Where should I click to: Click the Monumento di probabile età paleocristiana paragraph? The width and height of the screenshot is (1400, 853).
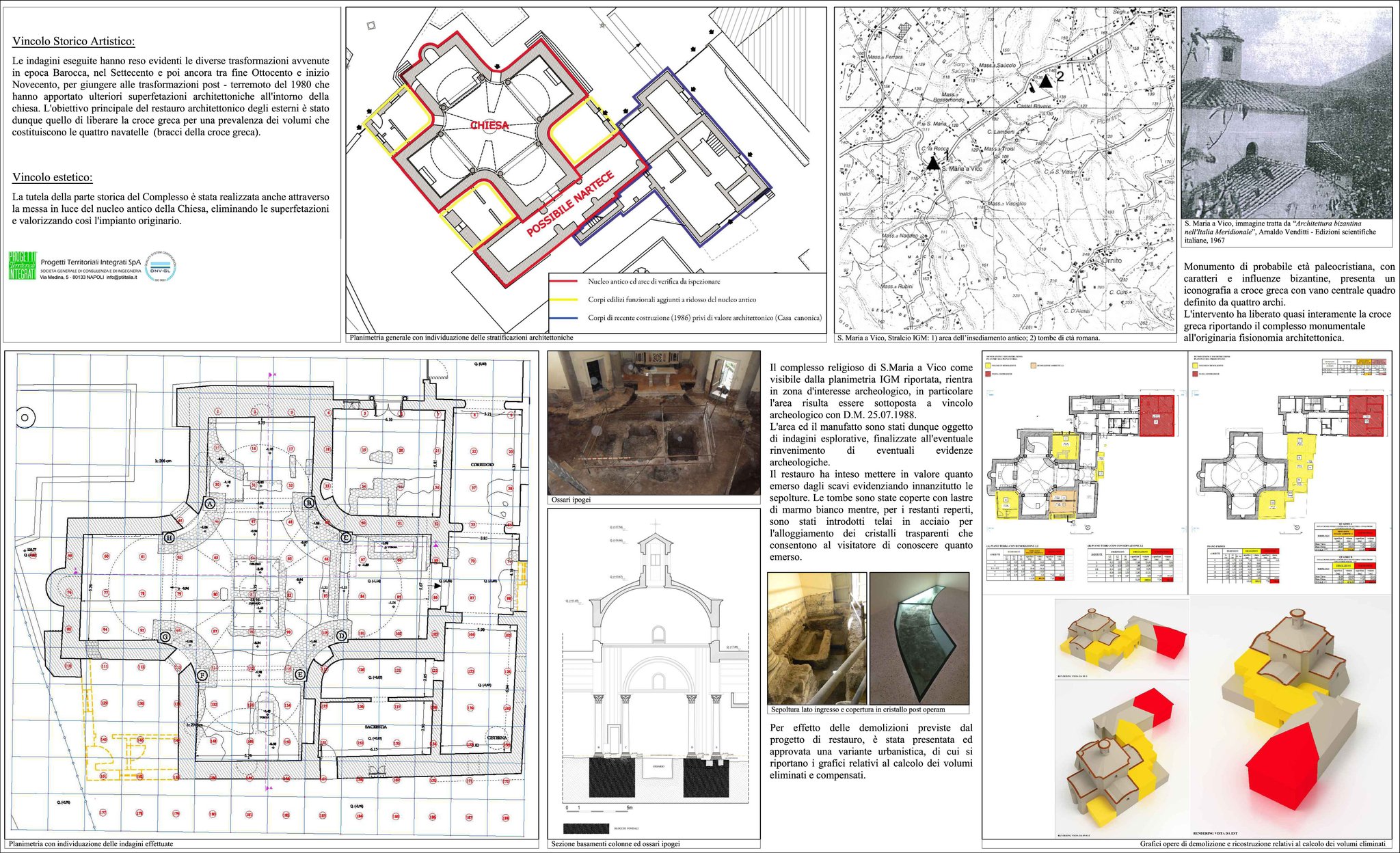tap(1289, 302)
